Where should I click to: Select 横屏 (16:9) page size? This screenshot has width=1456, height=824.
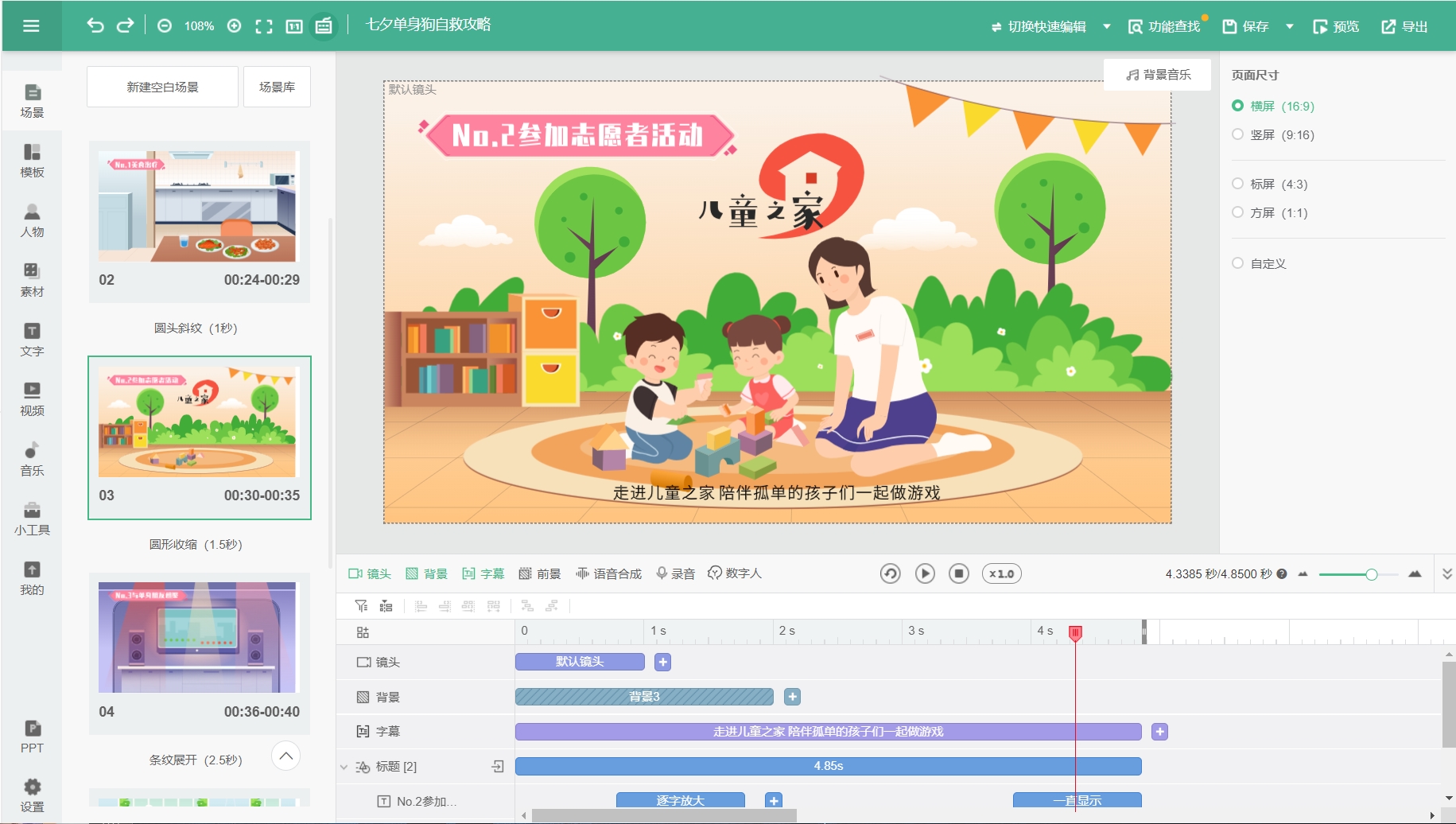click(1273, 106)
